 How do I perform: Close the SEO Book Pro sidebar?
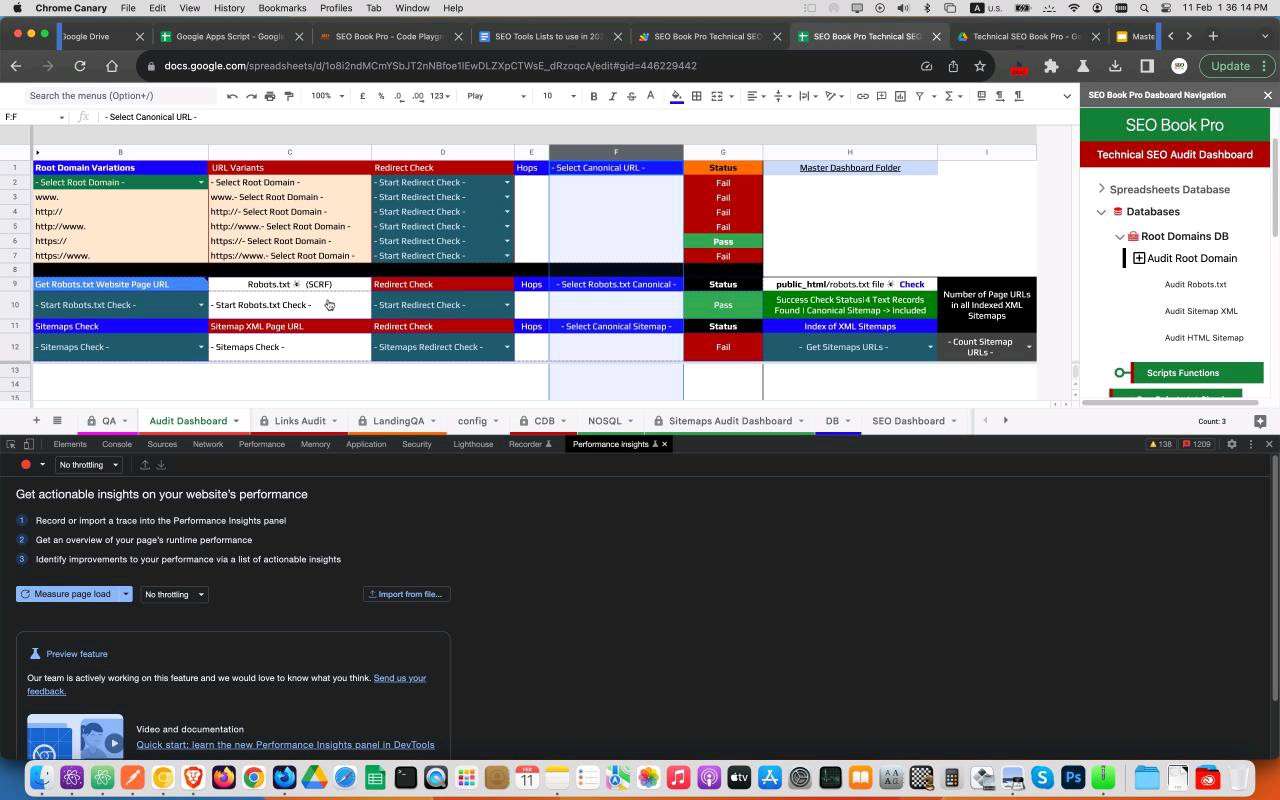(x=1268, y=95)
